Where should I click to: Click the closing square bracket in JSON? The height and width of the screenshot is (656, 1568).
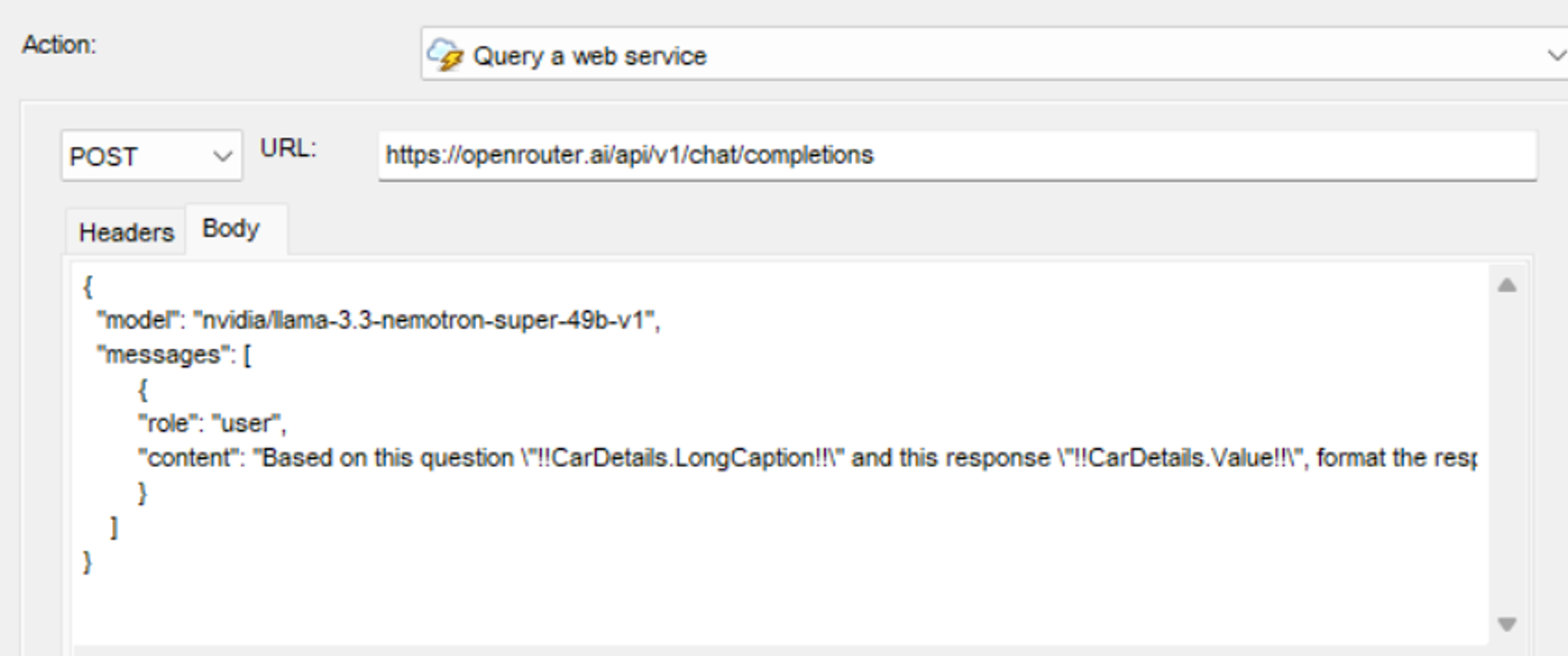114,527
